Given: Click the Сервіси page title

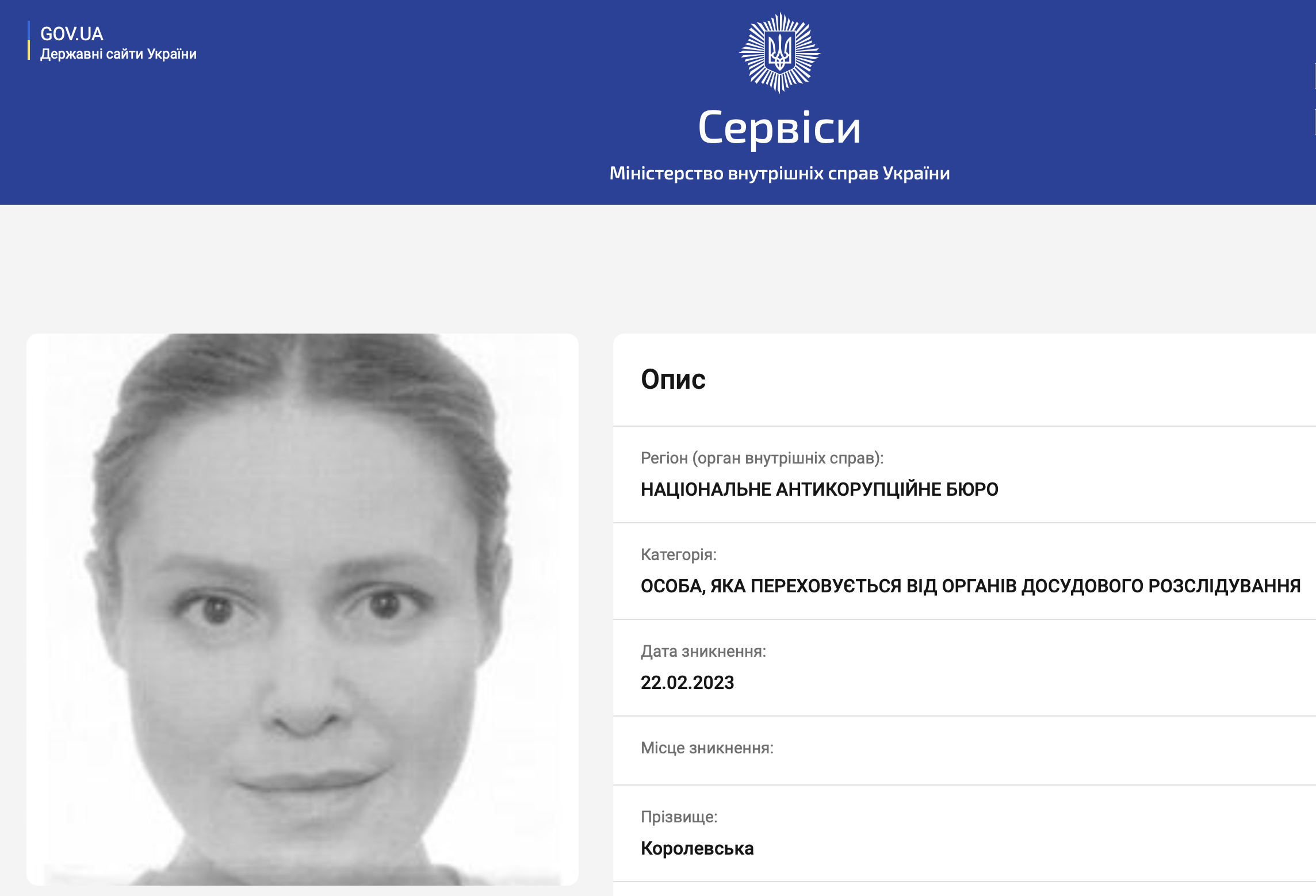Looking at the screenshot, I should (779, 128).
